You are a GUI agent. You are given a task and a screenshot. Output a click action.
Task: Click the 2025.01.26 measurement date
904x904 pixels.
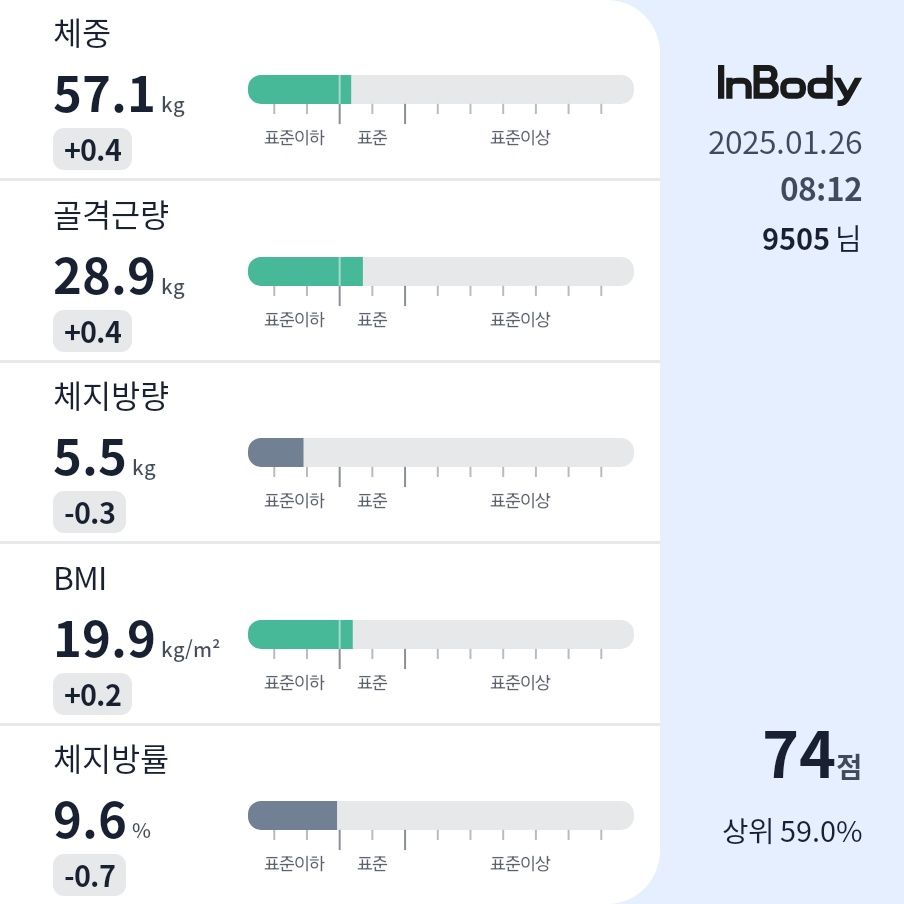point(785,143)
